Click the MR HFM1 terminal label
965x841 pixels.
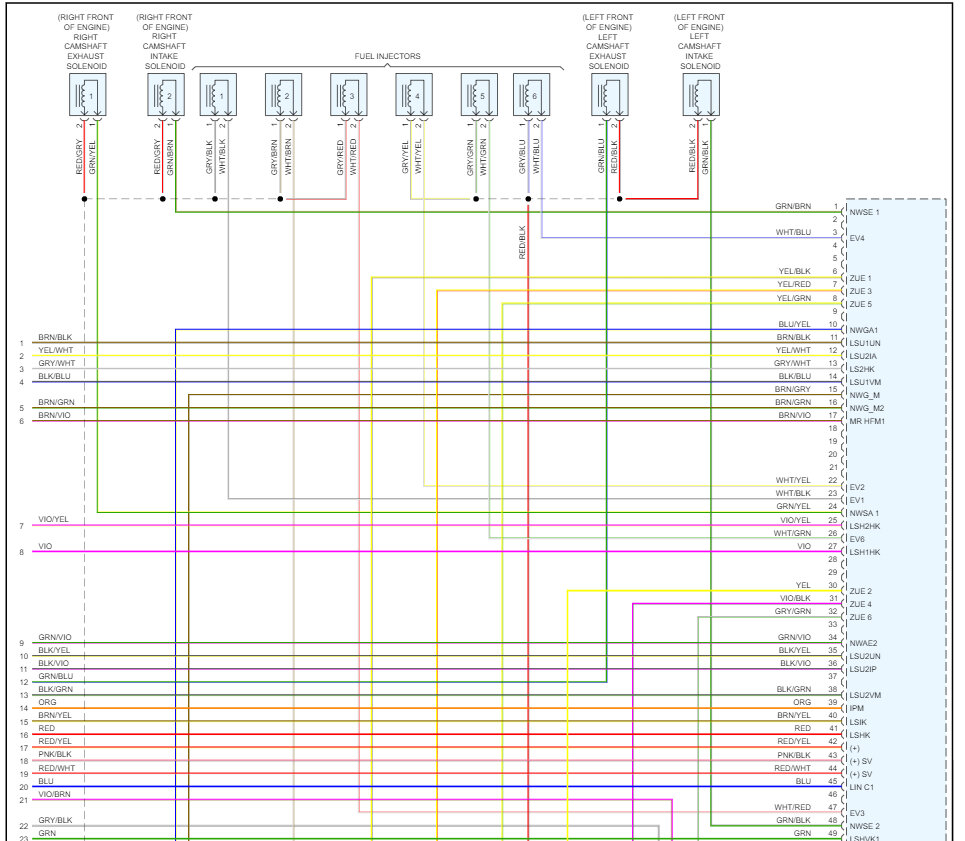(x=867, y=421)
